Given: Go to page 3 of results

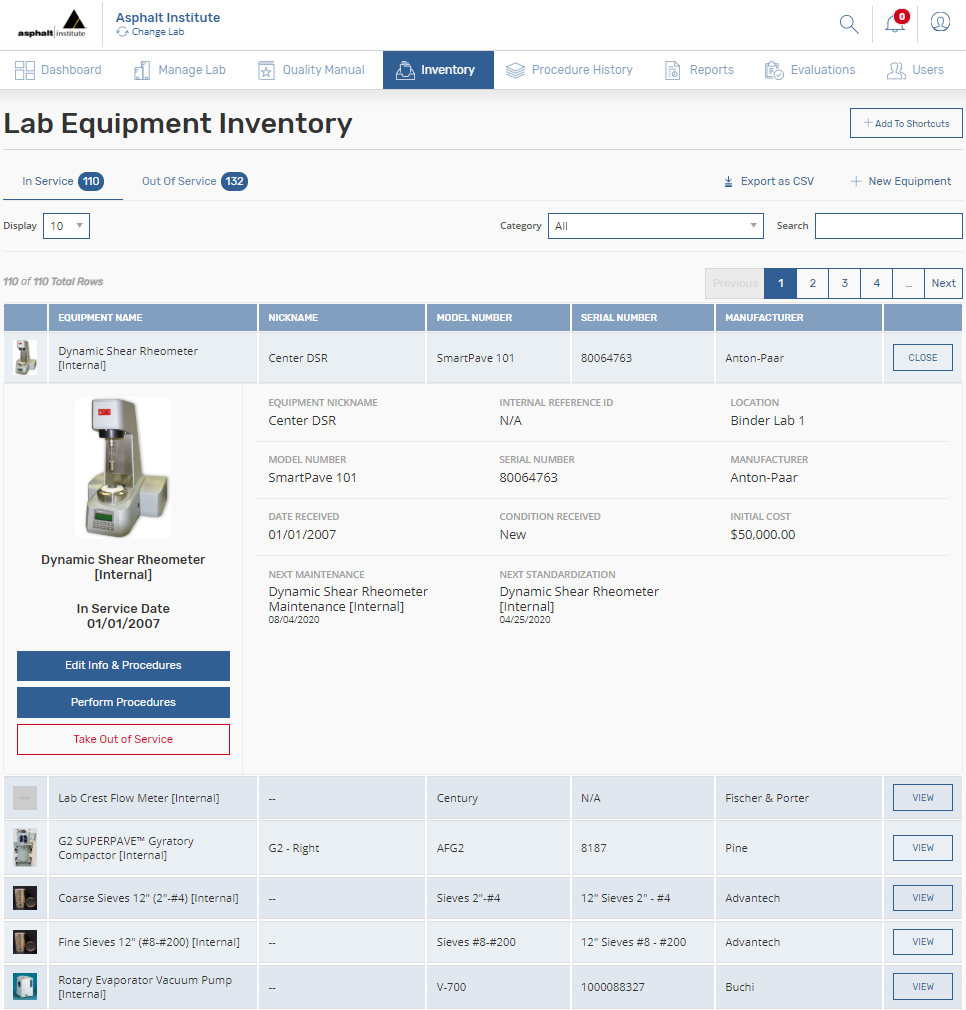Looking at the screenshot, I should [844, 283].
